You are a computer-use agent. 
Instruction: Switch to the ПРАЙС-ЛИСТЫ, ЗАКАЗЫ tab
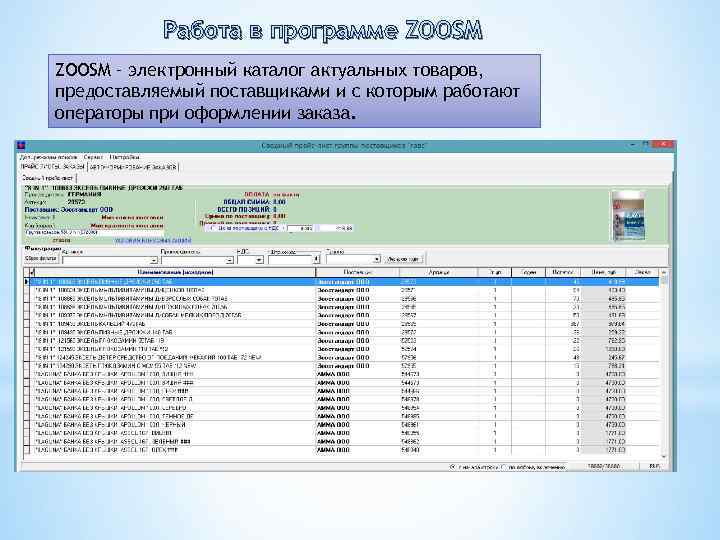click(53, 167)
